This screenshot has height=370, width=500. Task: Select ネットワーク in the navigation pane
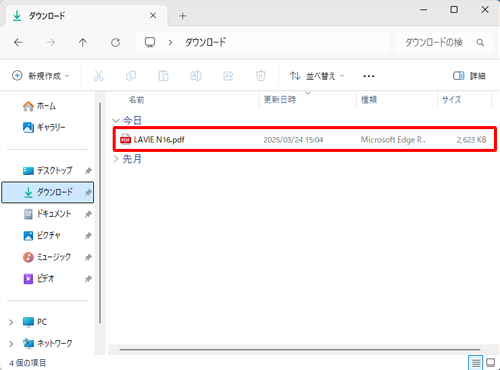click(x=47, y=343)
